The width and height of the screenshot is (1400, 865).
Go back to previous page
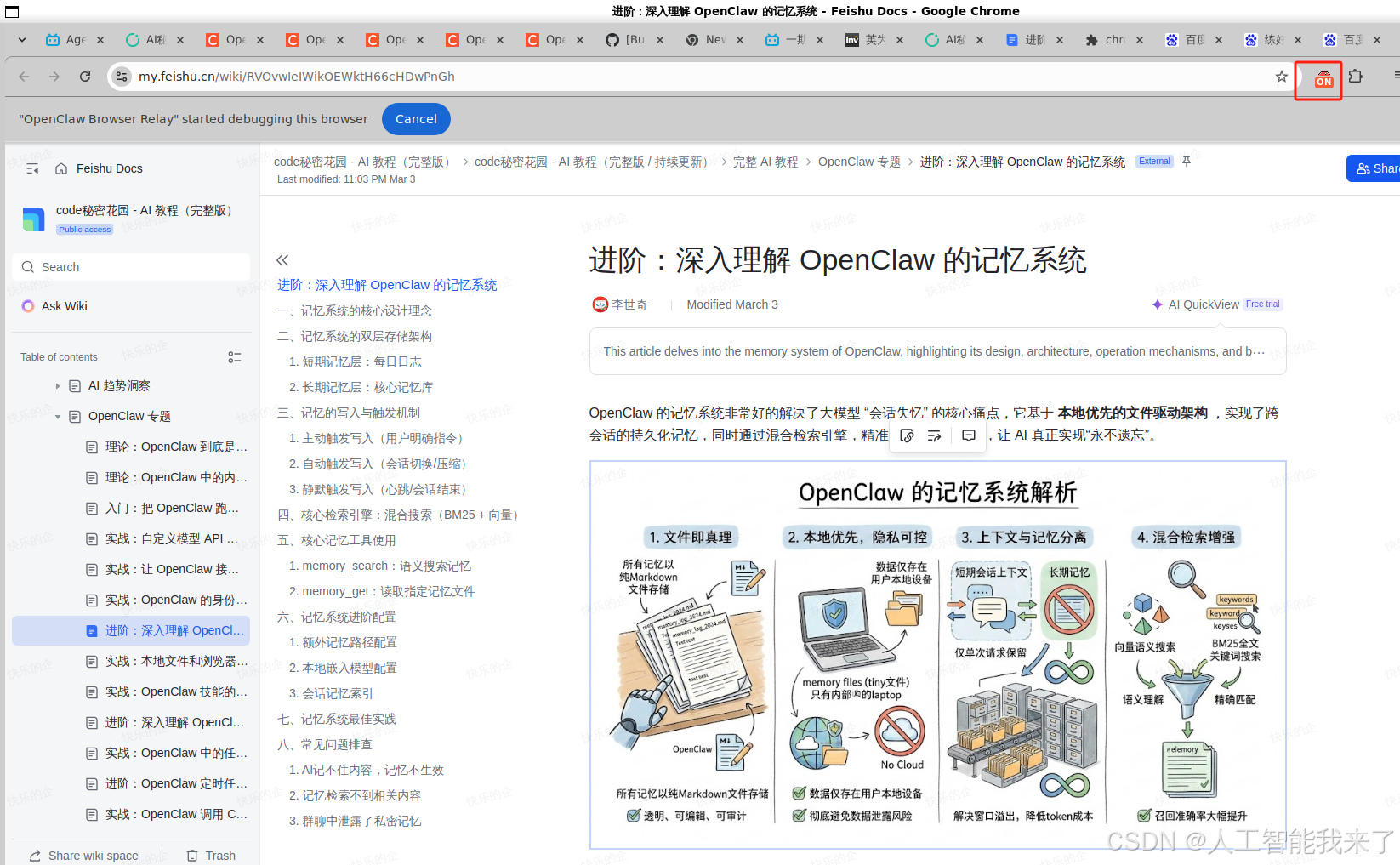[24, 77]
